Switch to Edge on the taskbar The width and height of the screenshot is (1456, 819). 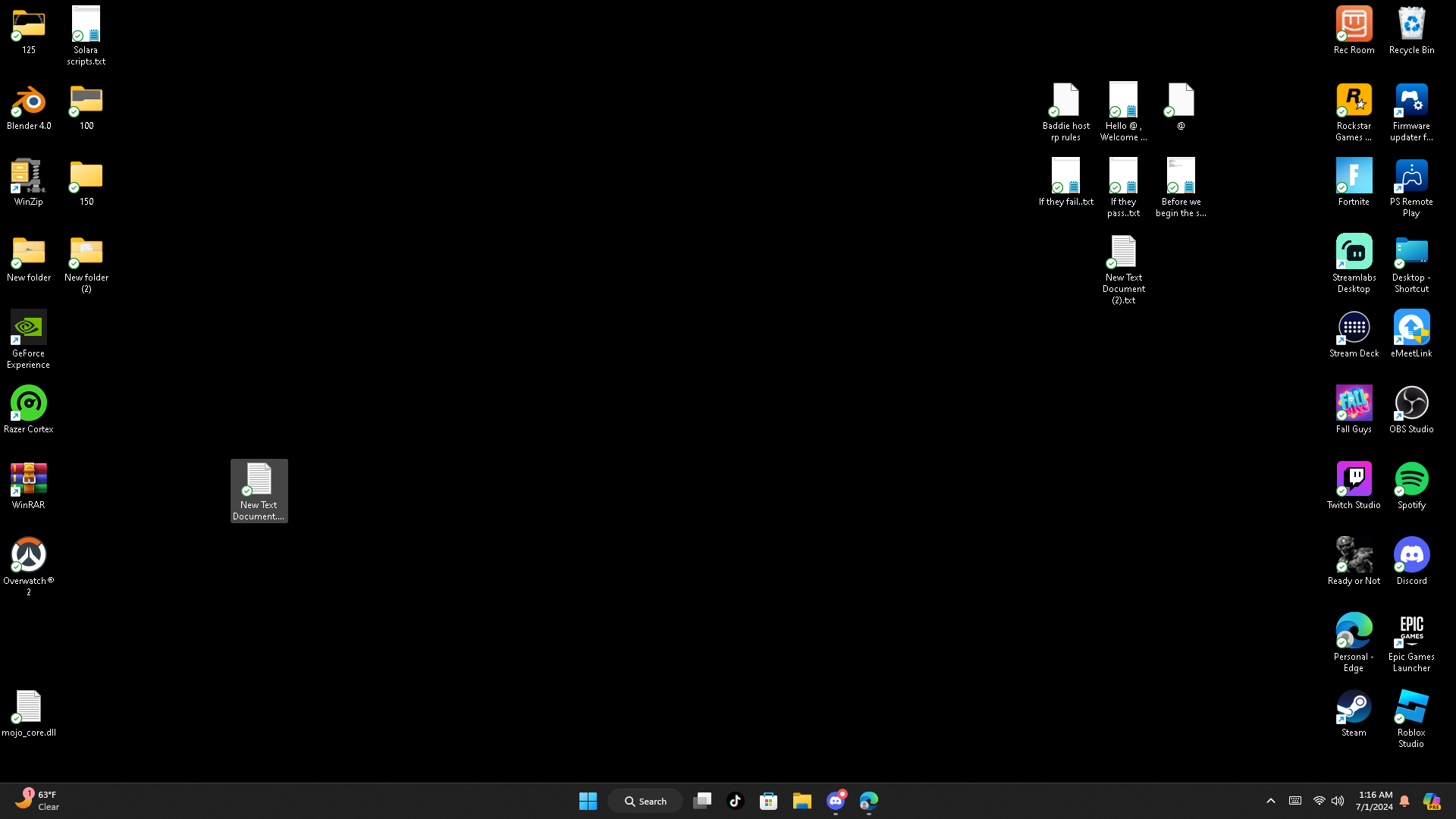(x=869, y=801)
